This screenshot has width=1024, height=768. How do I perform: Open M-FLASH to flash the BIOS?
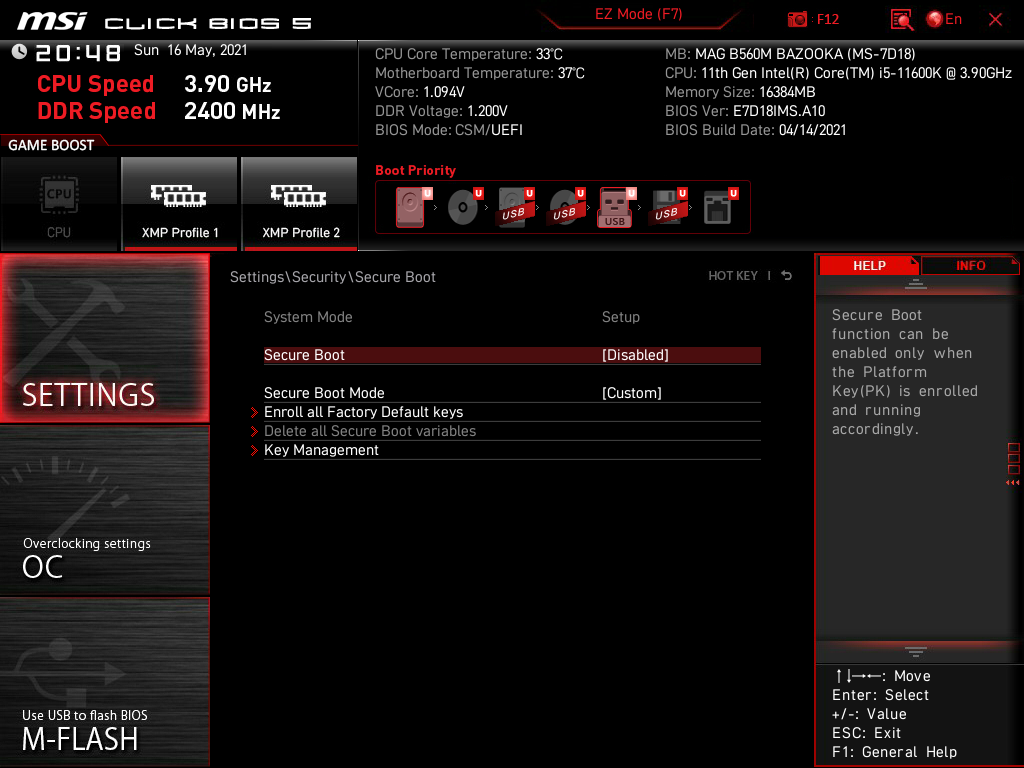point(104,682)
